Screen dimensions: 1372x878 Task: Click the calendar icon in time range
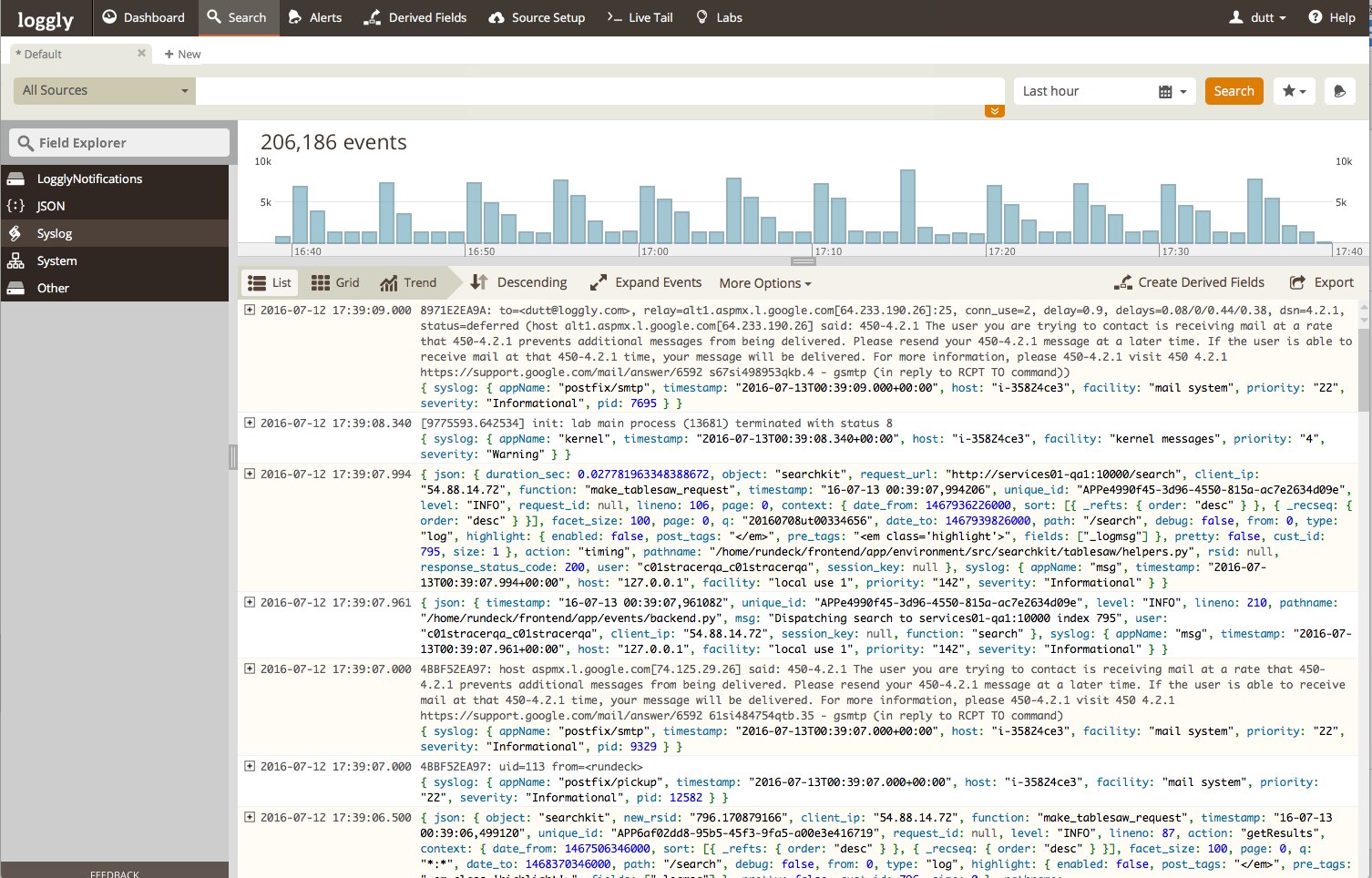pos(1165,91)
